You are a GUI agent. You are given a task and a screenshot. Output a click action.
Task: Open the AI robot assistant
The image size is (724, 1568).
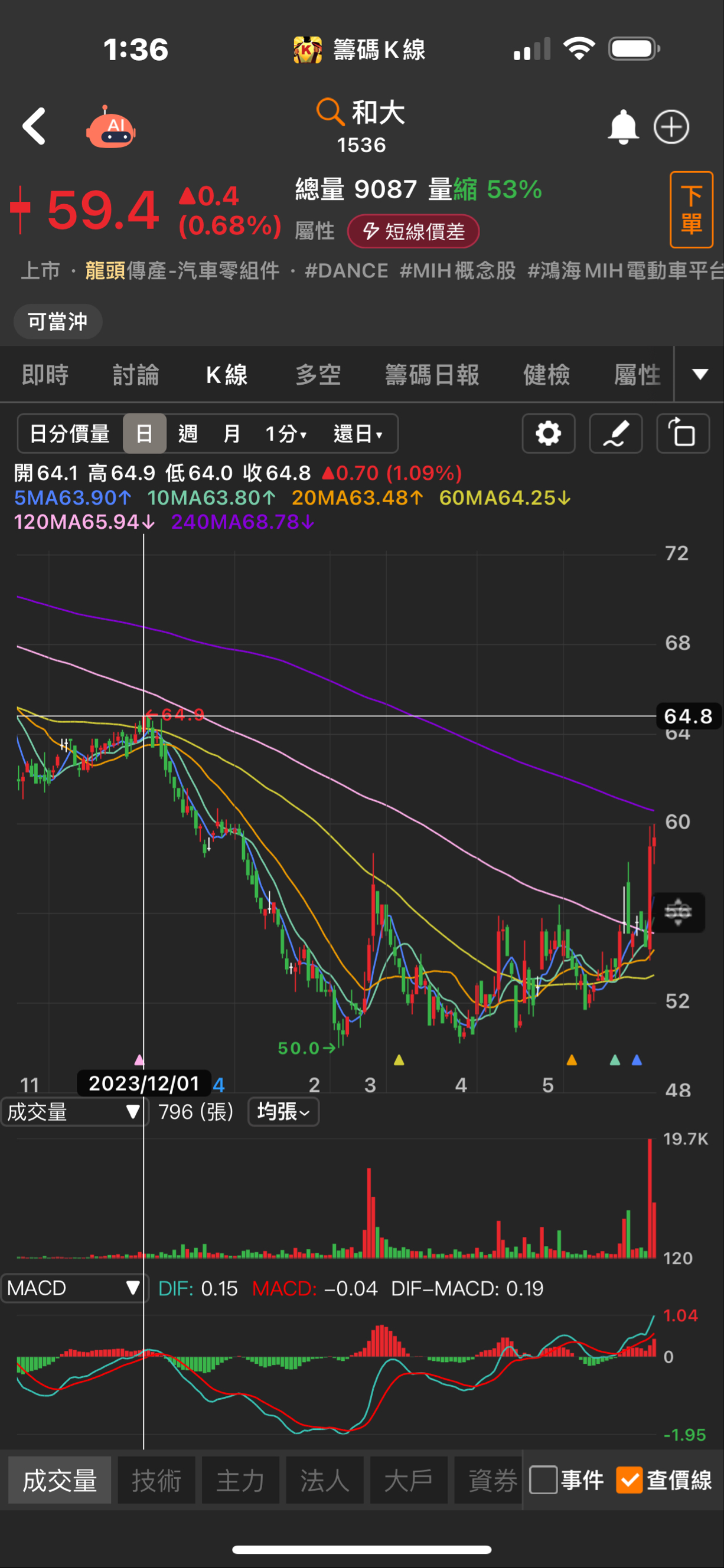click(x=111, y=127)
